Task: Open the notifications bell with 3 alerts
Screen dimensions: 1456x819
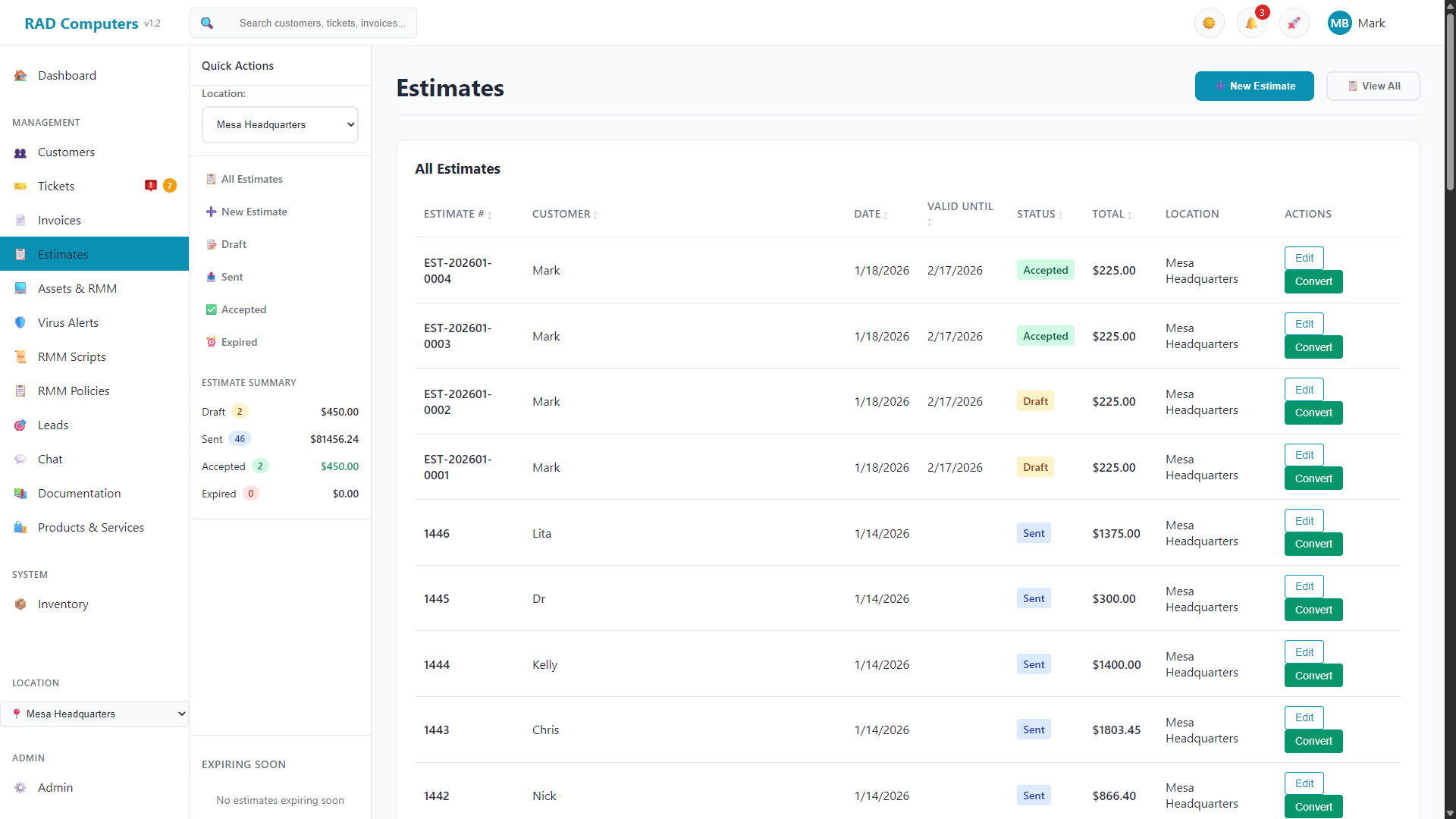Action: click(1251, 23)
